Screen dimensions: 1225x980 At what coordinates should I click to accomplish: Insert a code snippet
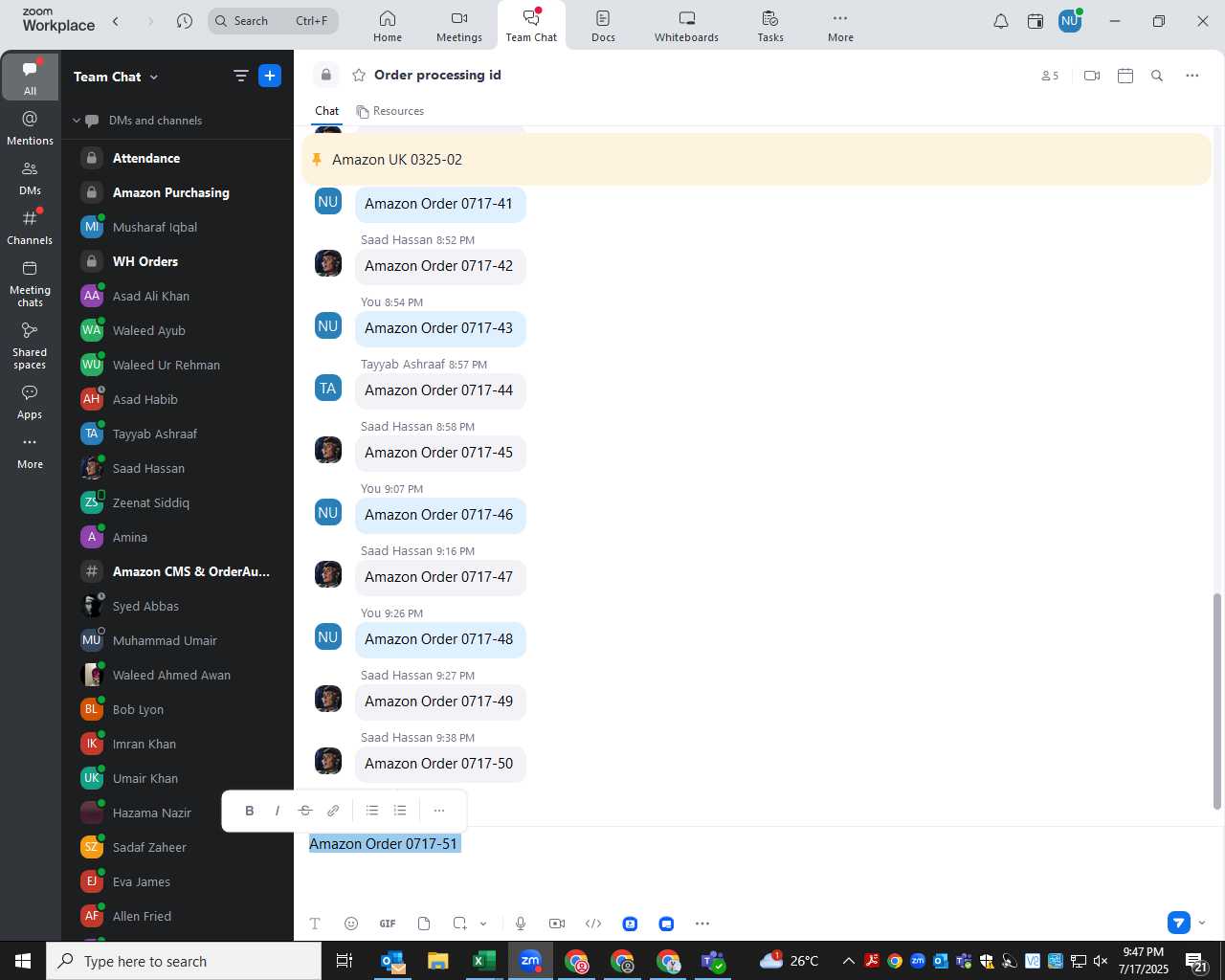[593, 924]
